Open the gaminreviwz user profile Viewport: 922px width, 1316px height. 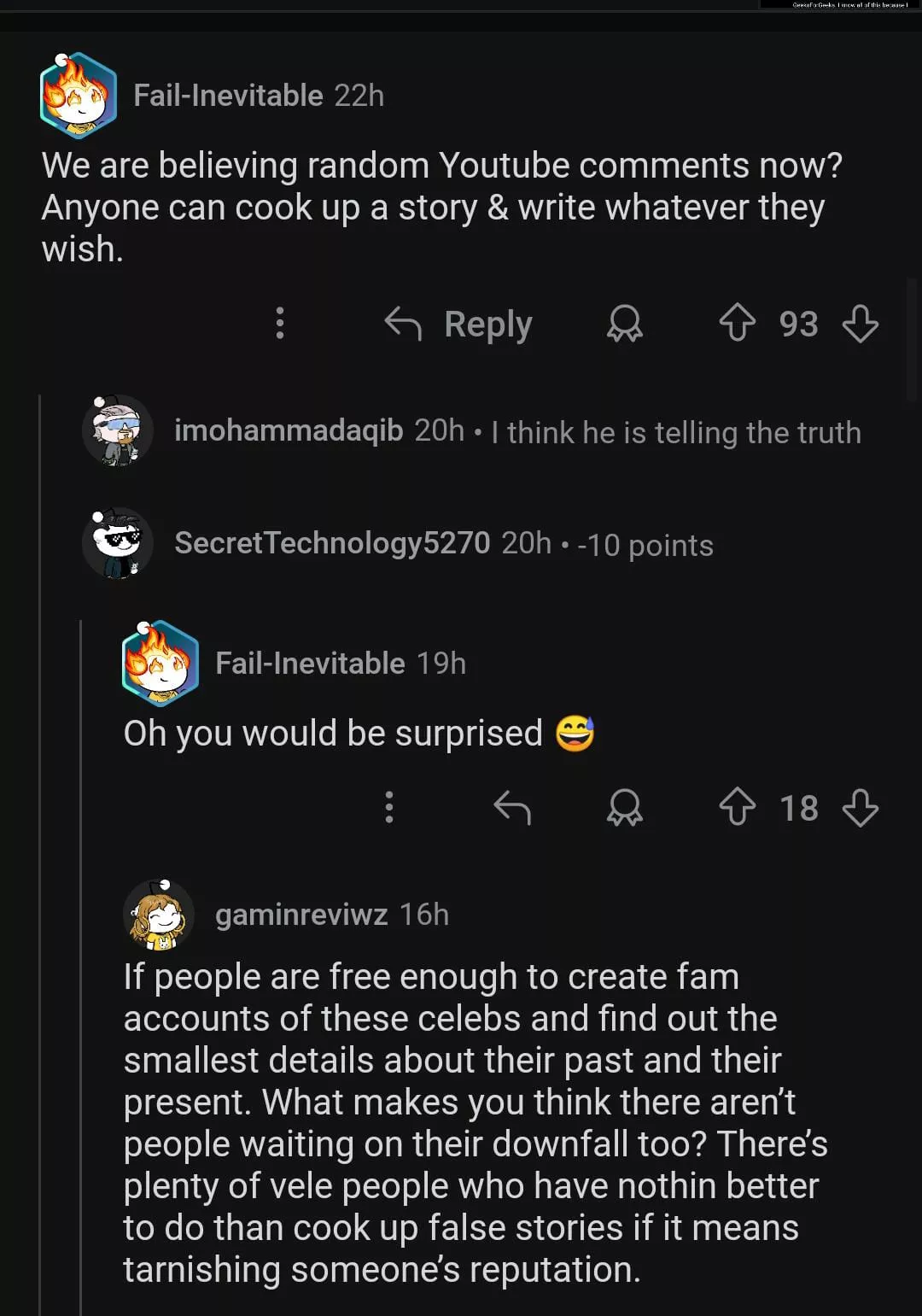pyautogui.click(x=301, y=915)
